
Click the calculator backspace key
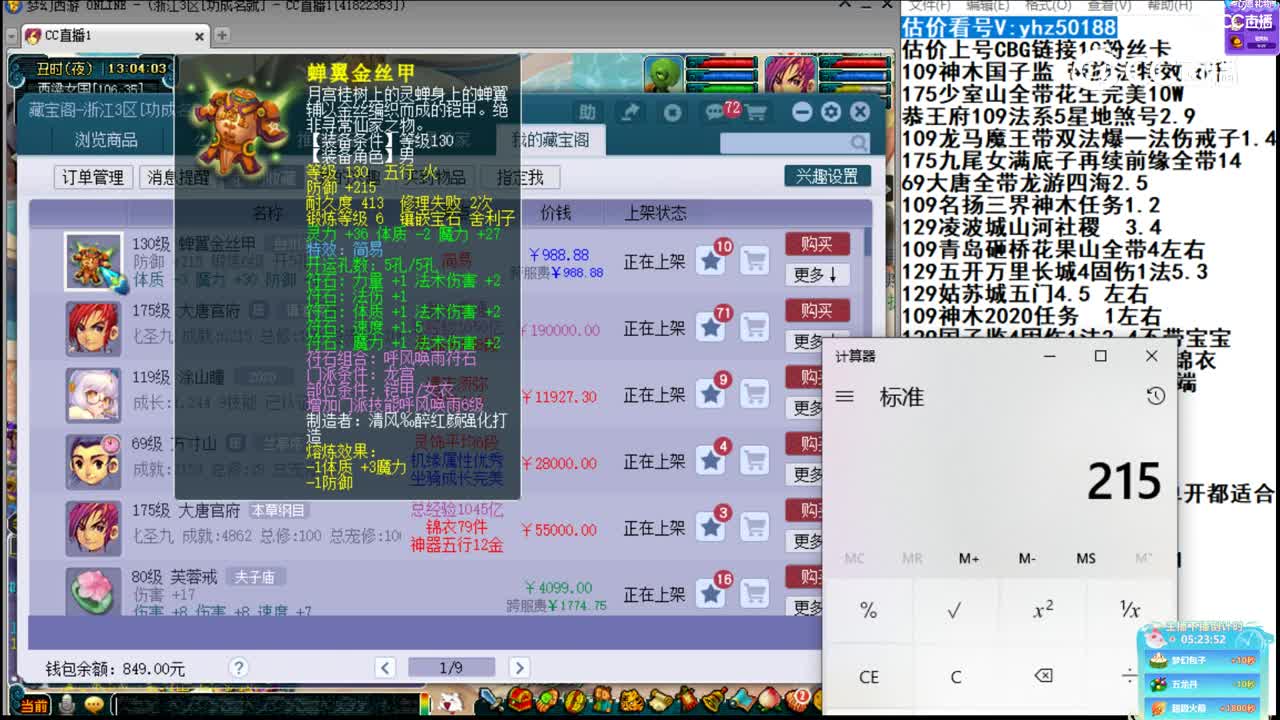1042,676
